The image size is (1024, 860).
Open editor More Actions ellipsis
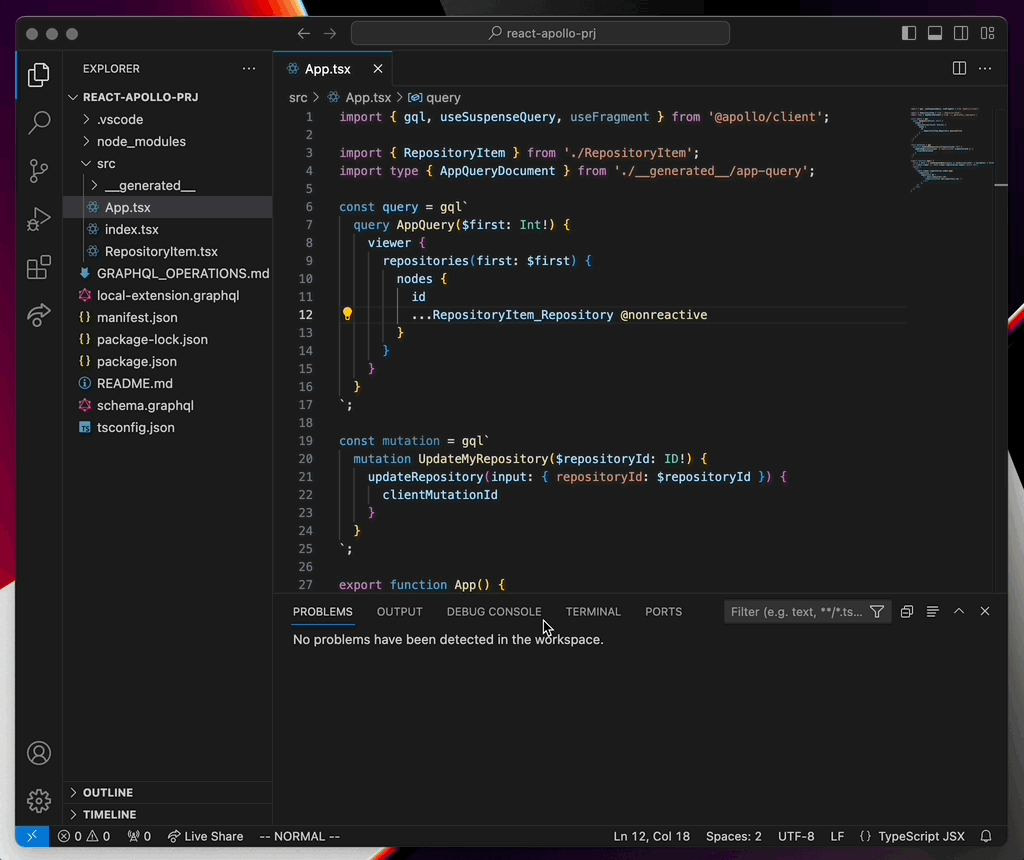[x=985, y=69]
